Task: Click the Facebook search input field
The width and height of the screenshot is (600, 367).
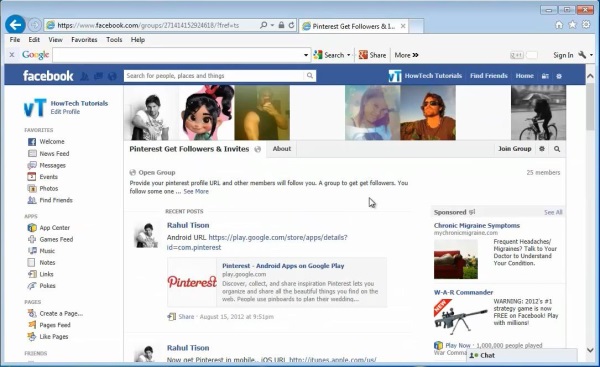Action: [214, 76]
